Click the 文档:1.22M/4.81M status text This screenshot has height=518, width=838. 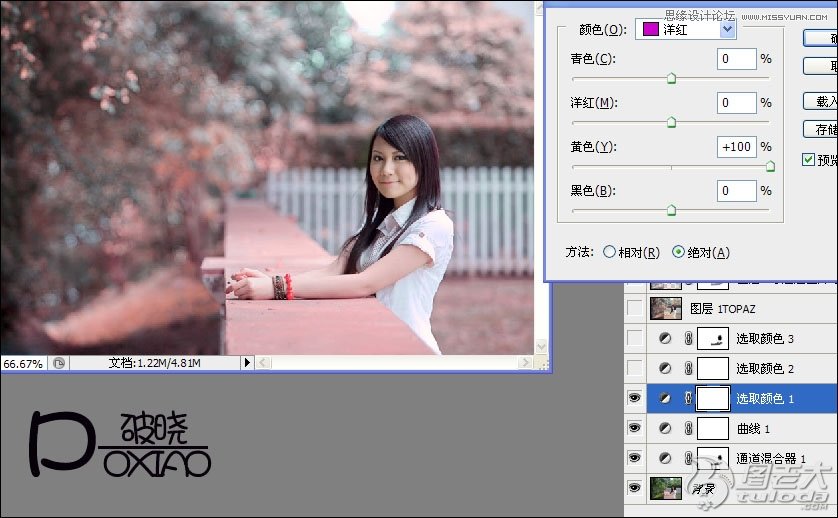154,363
